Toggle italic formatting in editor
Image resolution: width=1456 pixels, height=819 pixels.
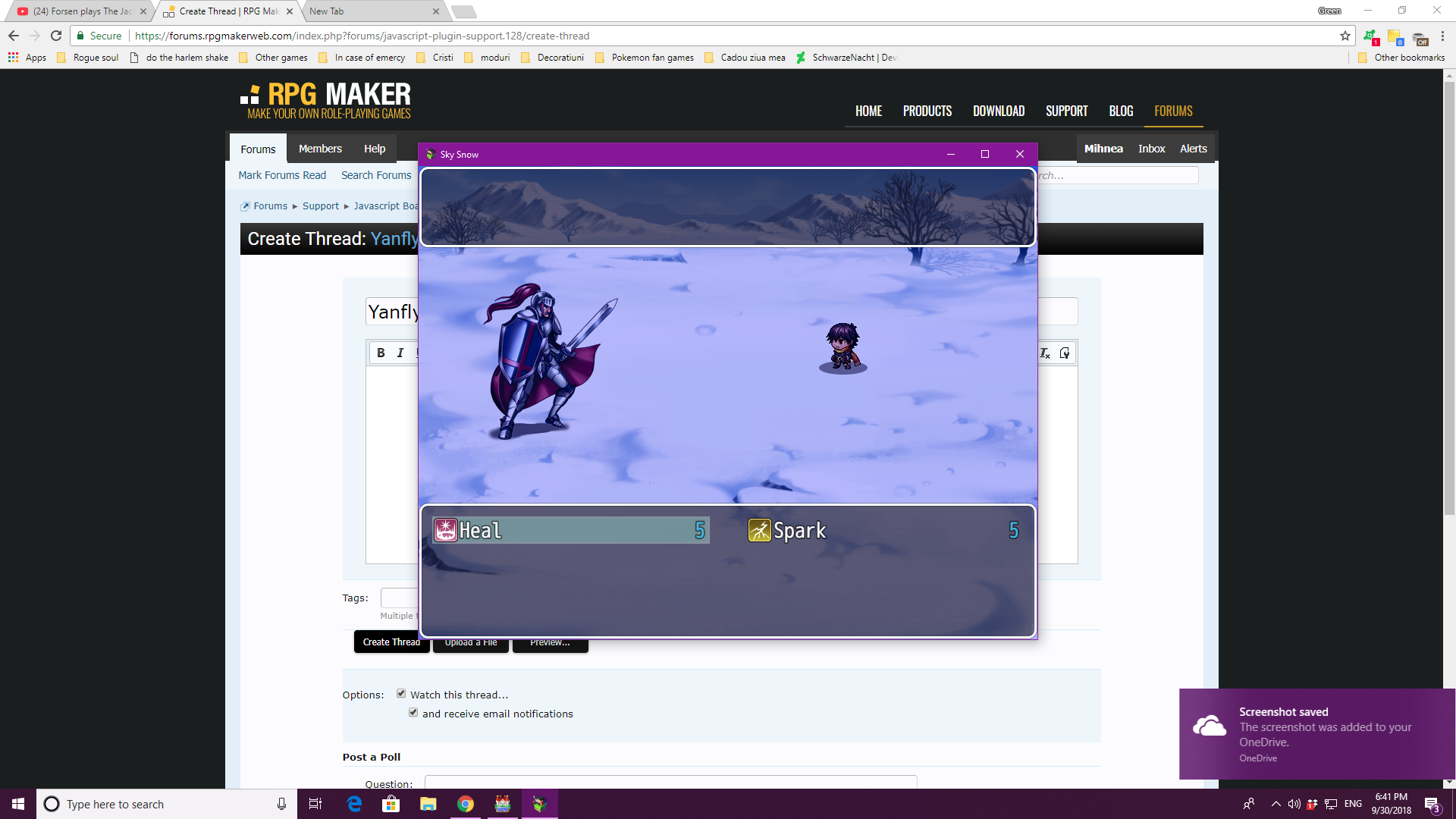400,353
